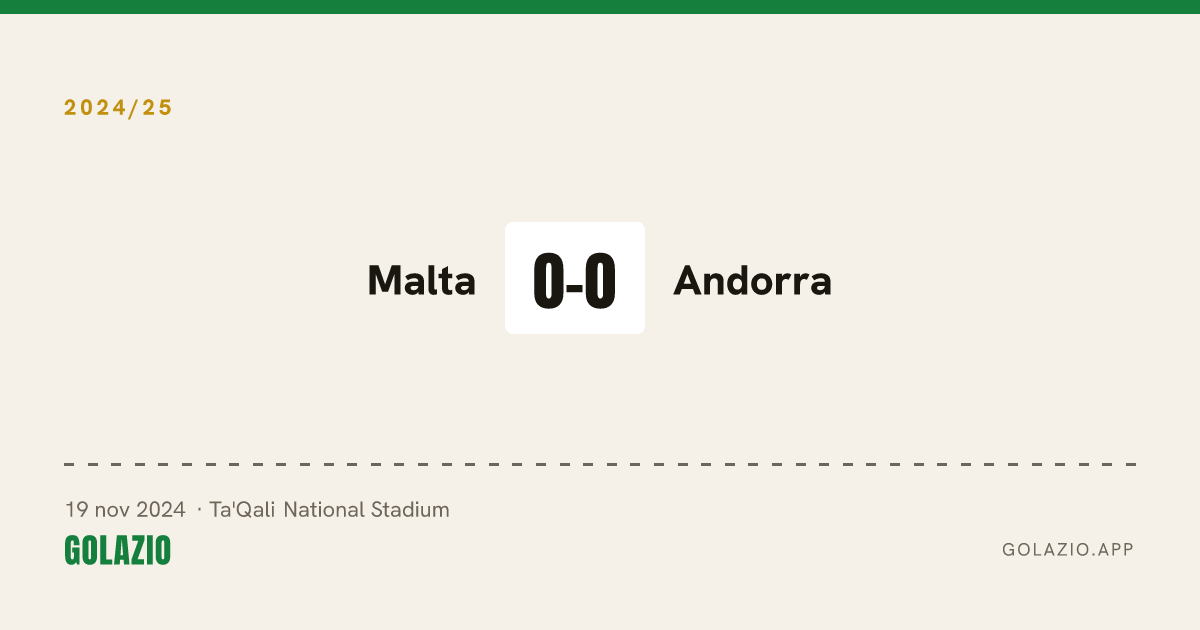
Task: Click Andorra's away score digit
Action: click(x=600, y=281)
